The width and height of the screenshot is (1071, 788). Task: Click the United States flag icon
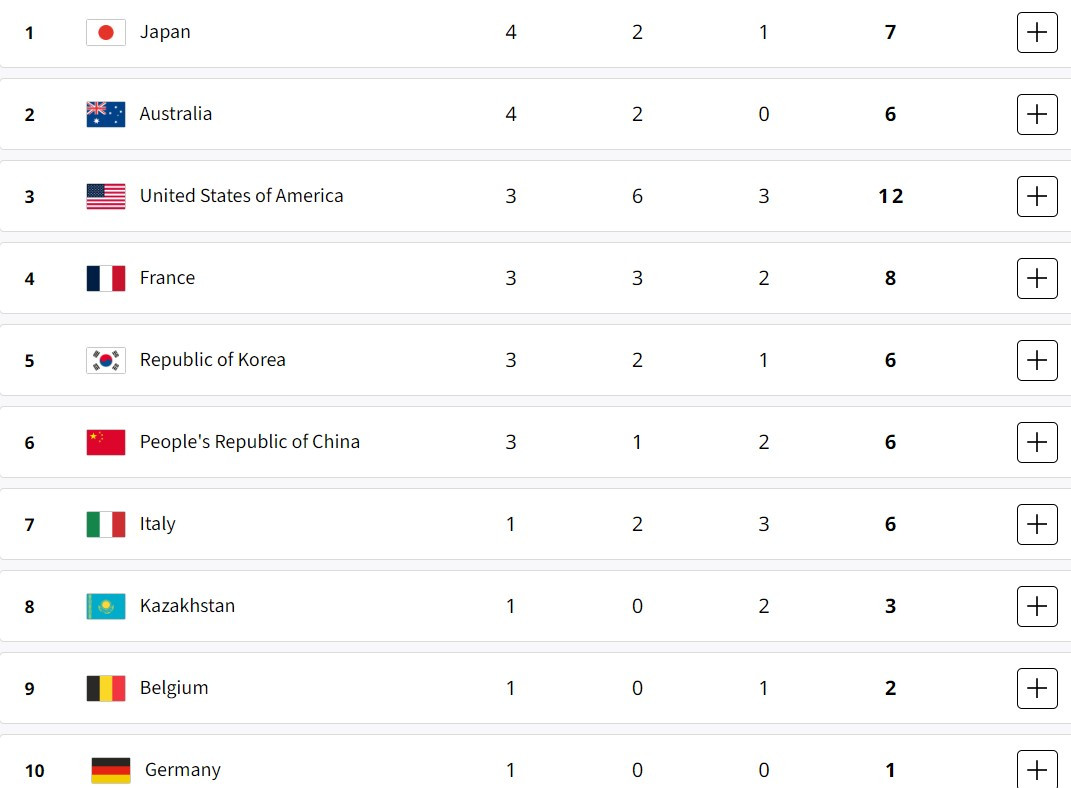click(106, 196)
